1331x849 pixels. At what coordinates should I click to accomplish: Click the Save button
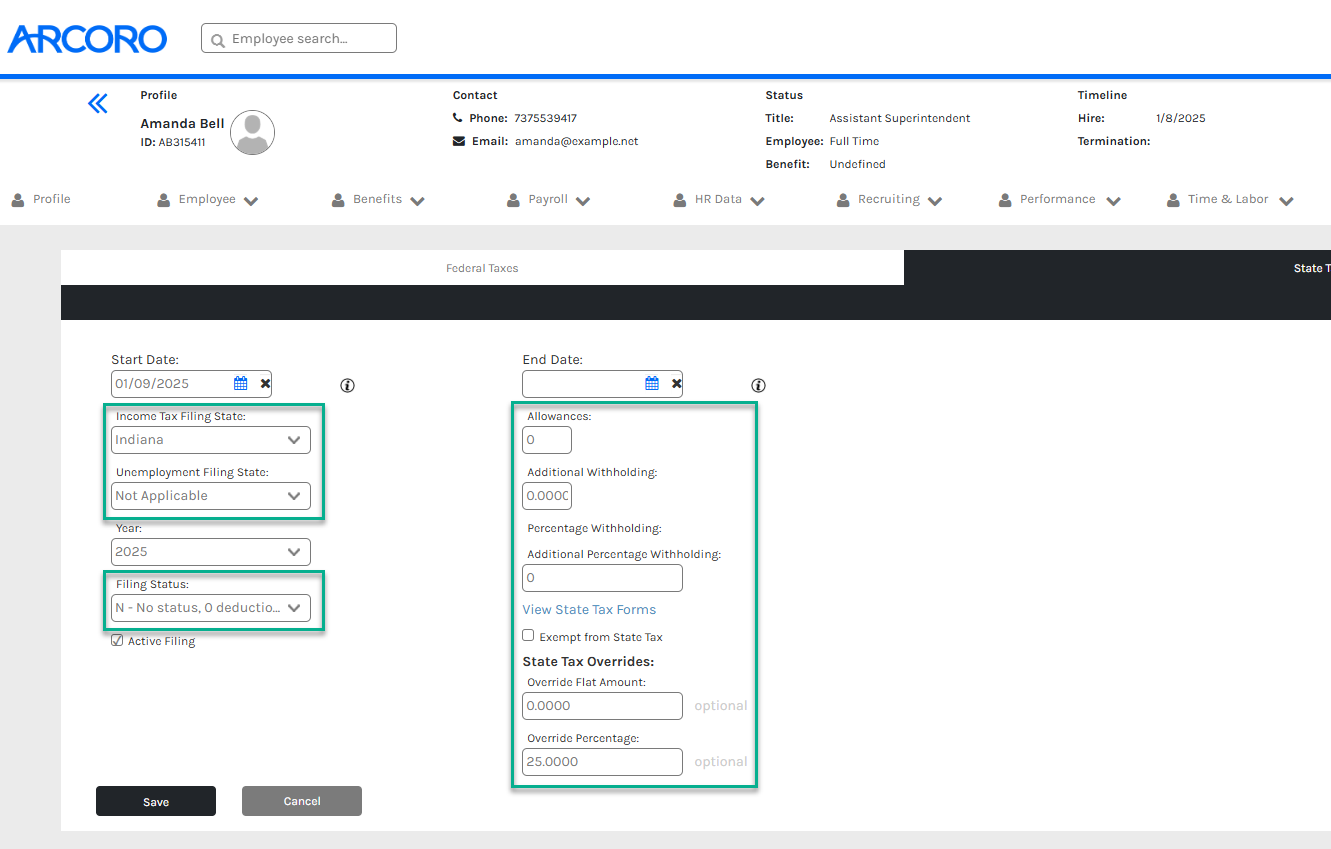tap(156, 801)
